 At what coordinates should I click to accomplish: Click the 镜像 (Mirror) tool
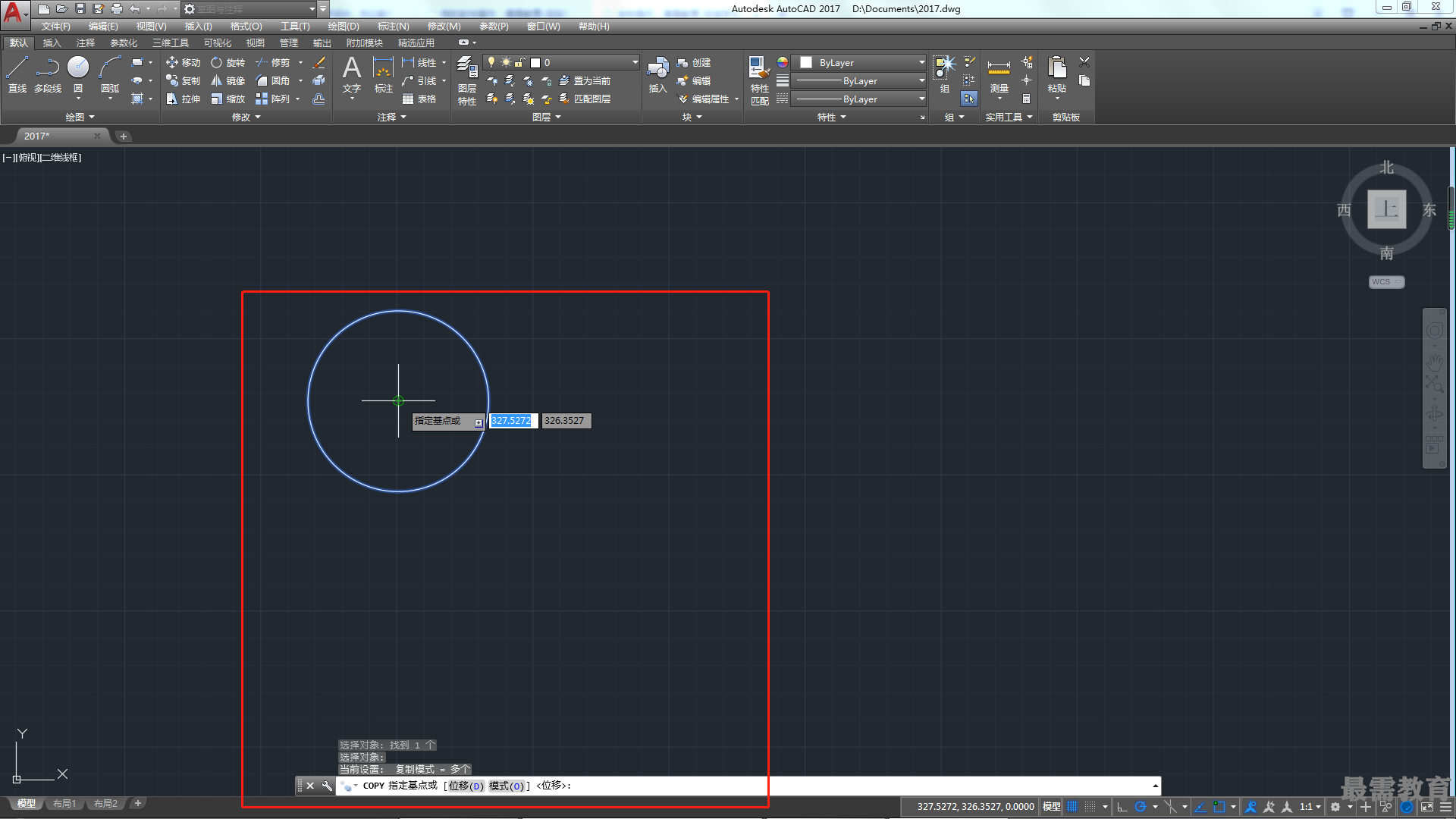tap(228, 80)
